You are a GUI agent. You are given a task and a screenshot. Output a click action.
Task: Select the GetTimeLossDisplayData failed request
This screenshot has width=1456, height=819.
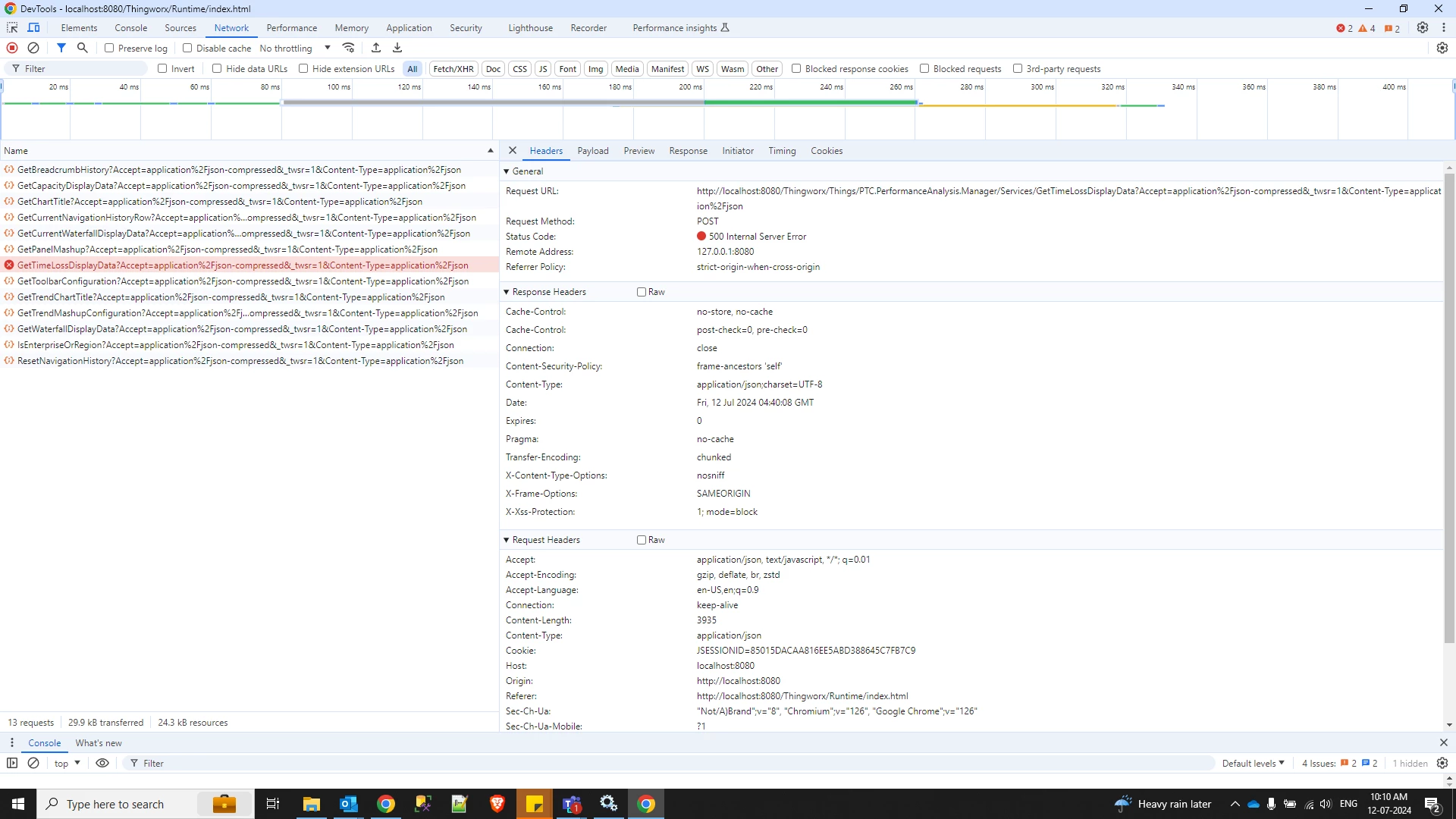[243, 265]
